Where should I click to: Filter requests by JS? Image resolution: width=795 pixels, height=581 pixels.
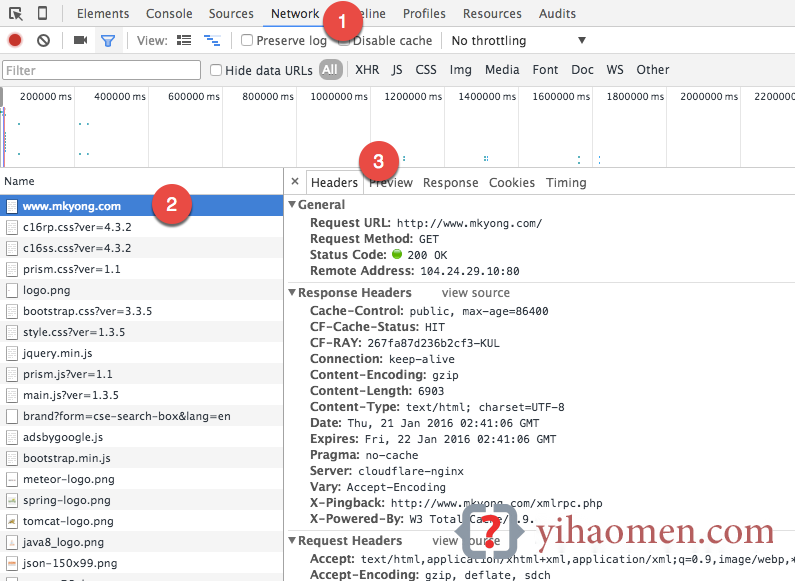pyautogui.click(x=397, y=69)
